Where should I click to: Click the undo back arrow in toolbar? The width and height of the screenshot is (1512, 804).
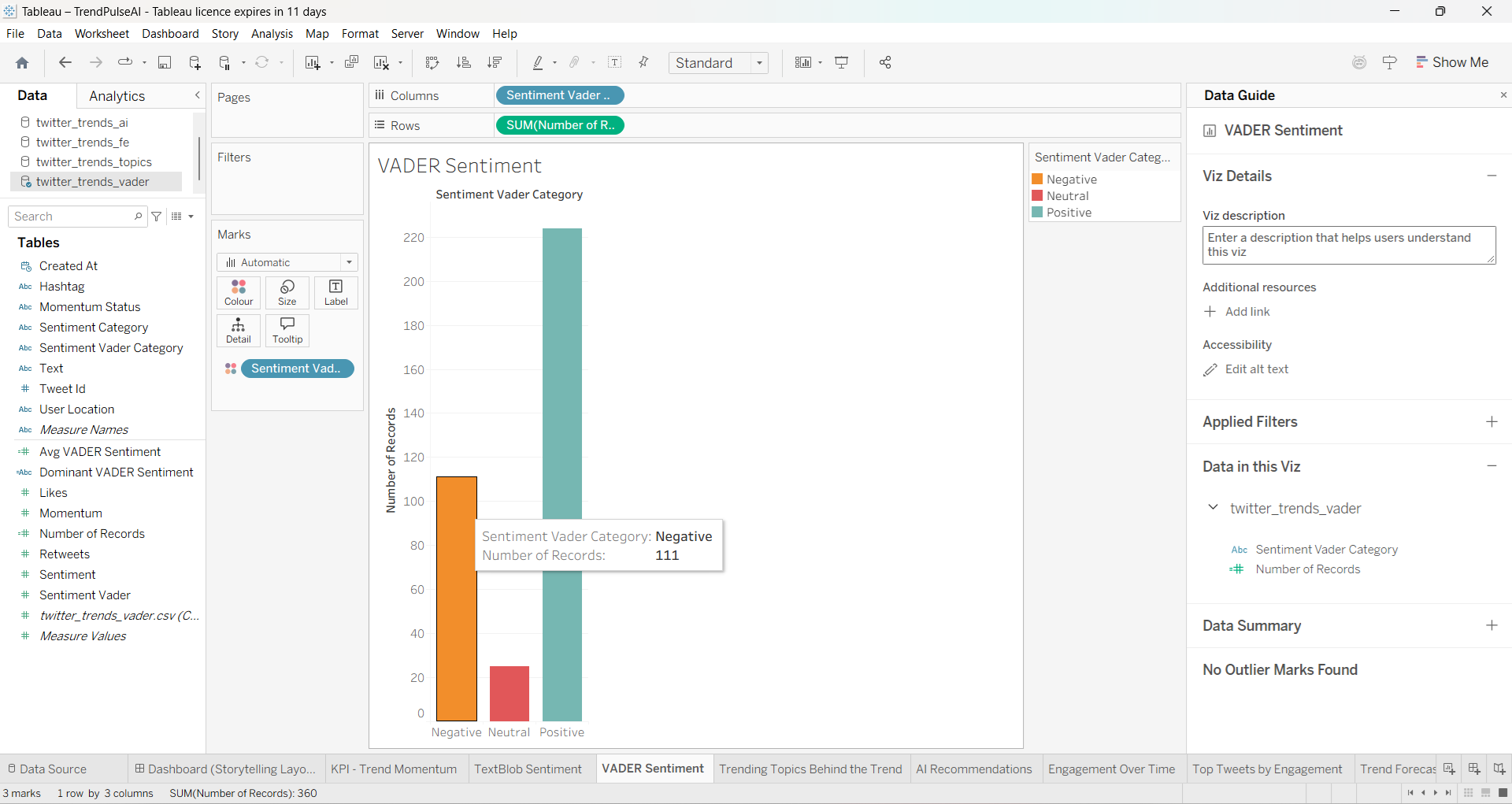65,62
